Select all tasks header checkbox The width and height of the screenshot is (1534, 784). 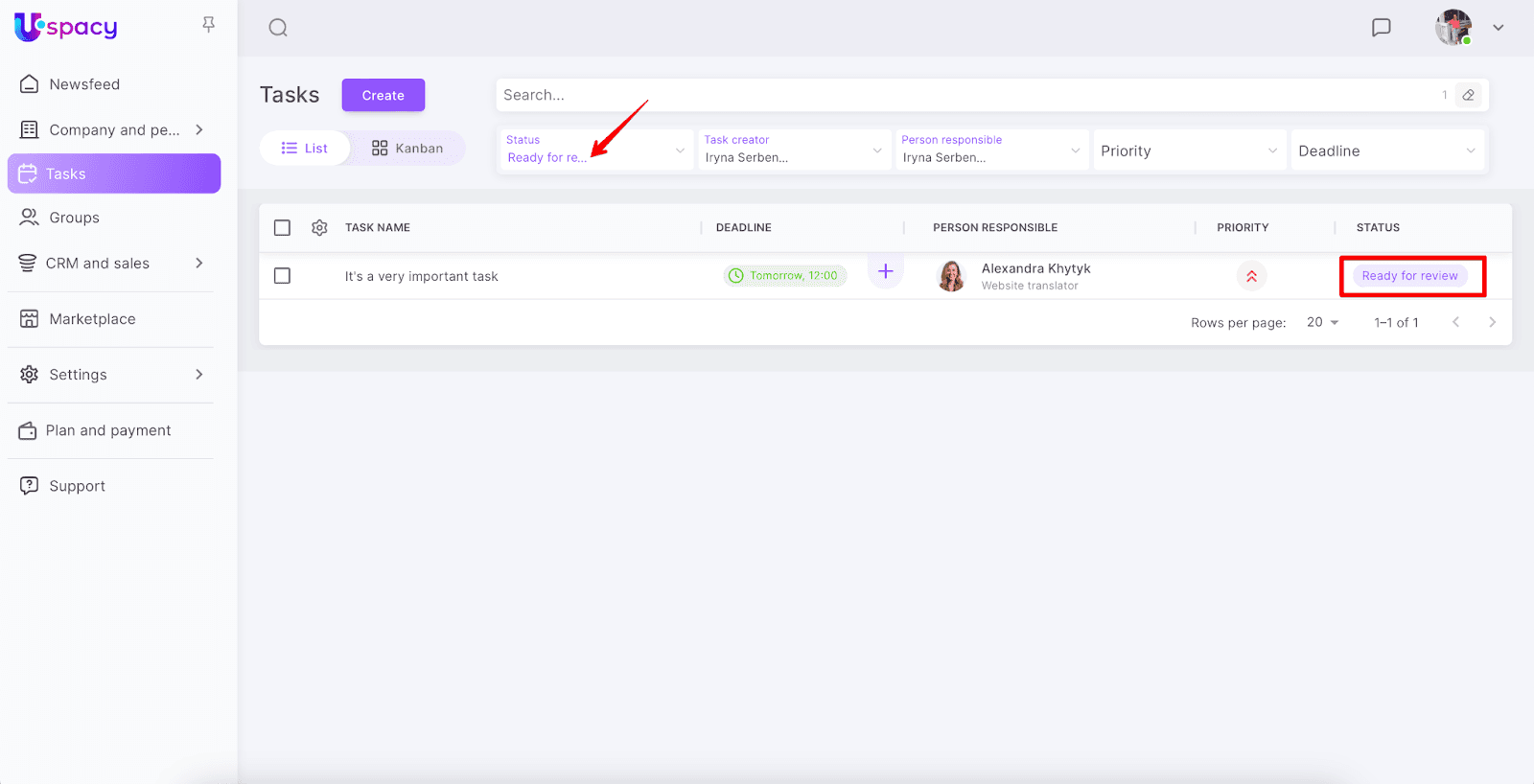(x=282, y=228)
